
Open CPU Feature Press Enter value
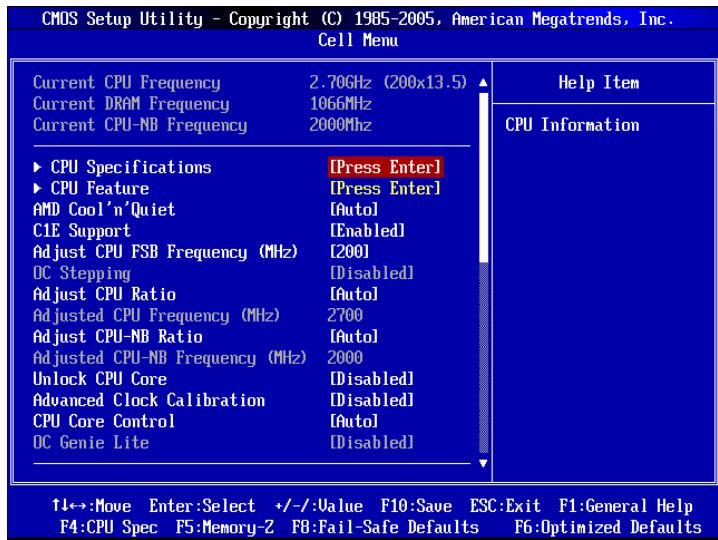click(x=385, y=188)
